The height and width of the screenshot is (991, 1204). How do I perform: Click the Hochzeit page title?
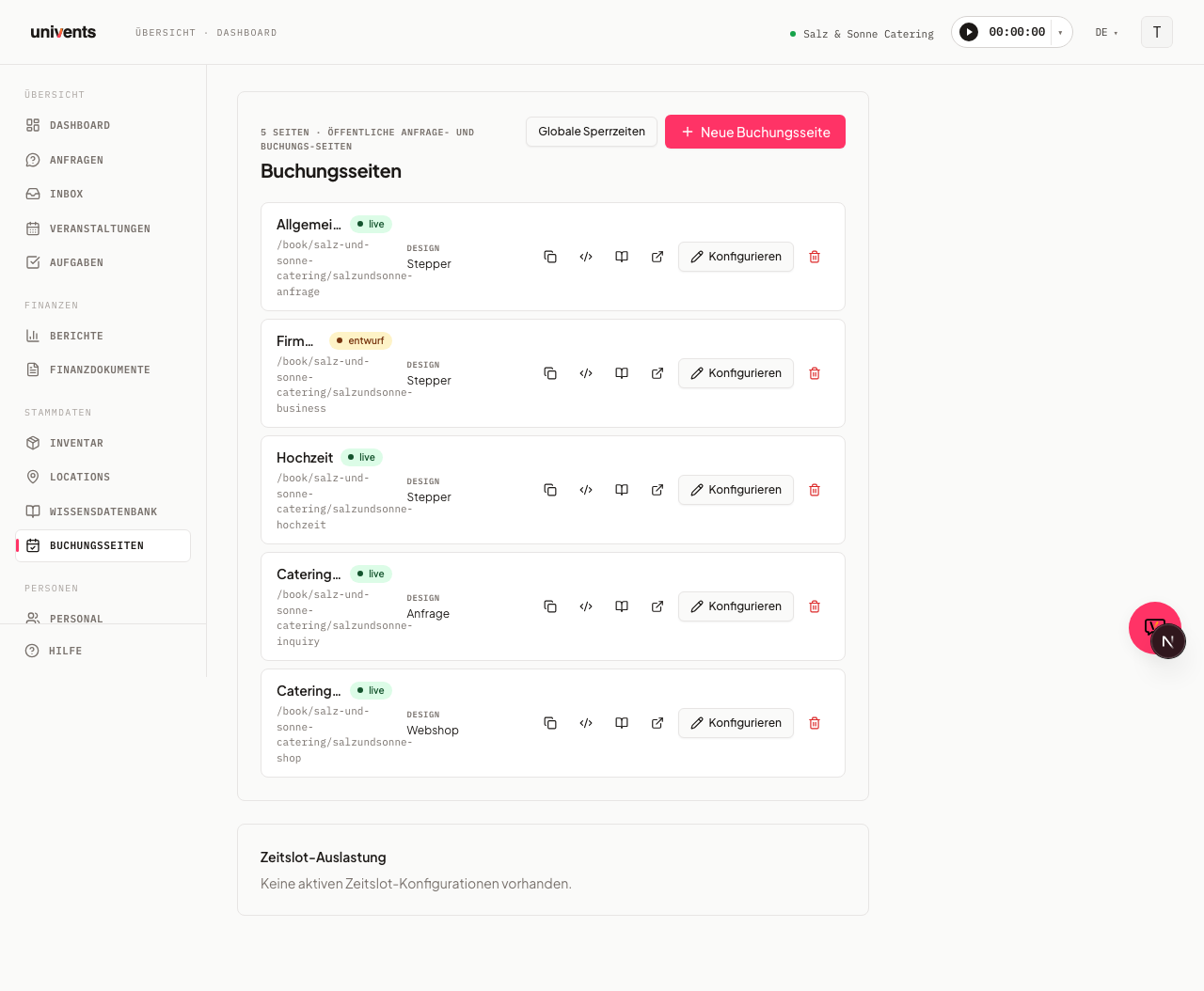coord(305,458)
